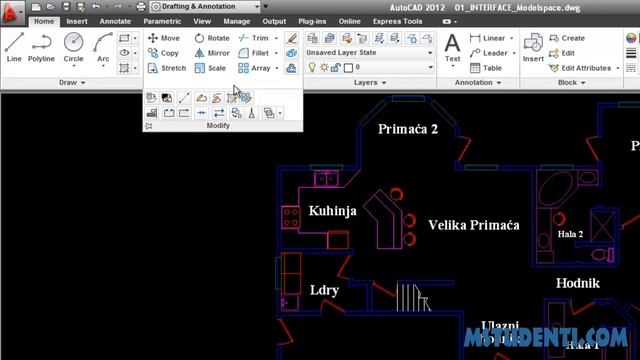Image resolution: width=640 pixels, height=360 pixels.
Task: Open the Linear dimension dropdown arrow
Action: coord(512,38)
